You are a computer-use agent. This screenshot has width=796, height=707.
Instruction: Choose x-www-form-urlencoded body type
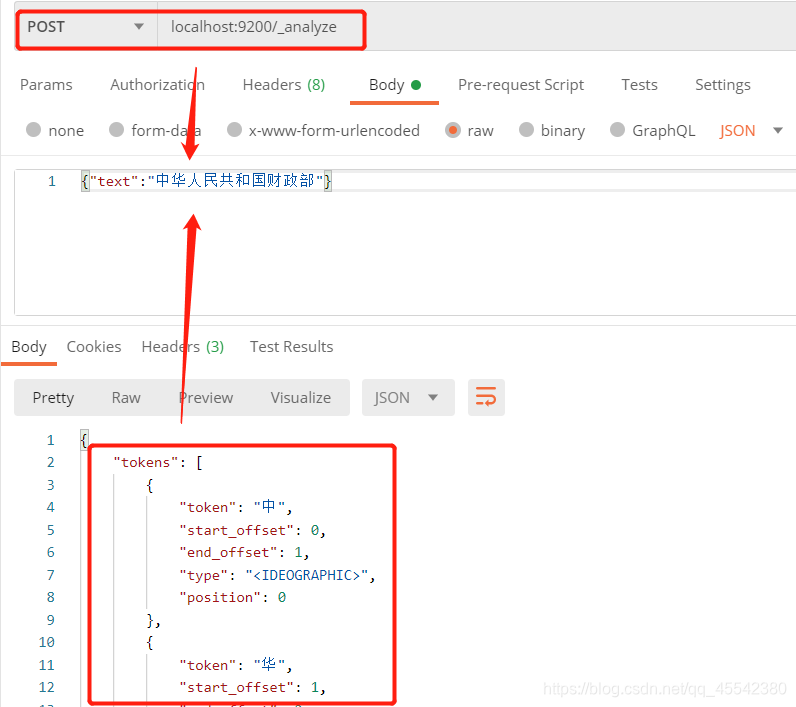point(234,130)
